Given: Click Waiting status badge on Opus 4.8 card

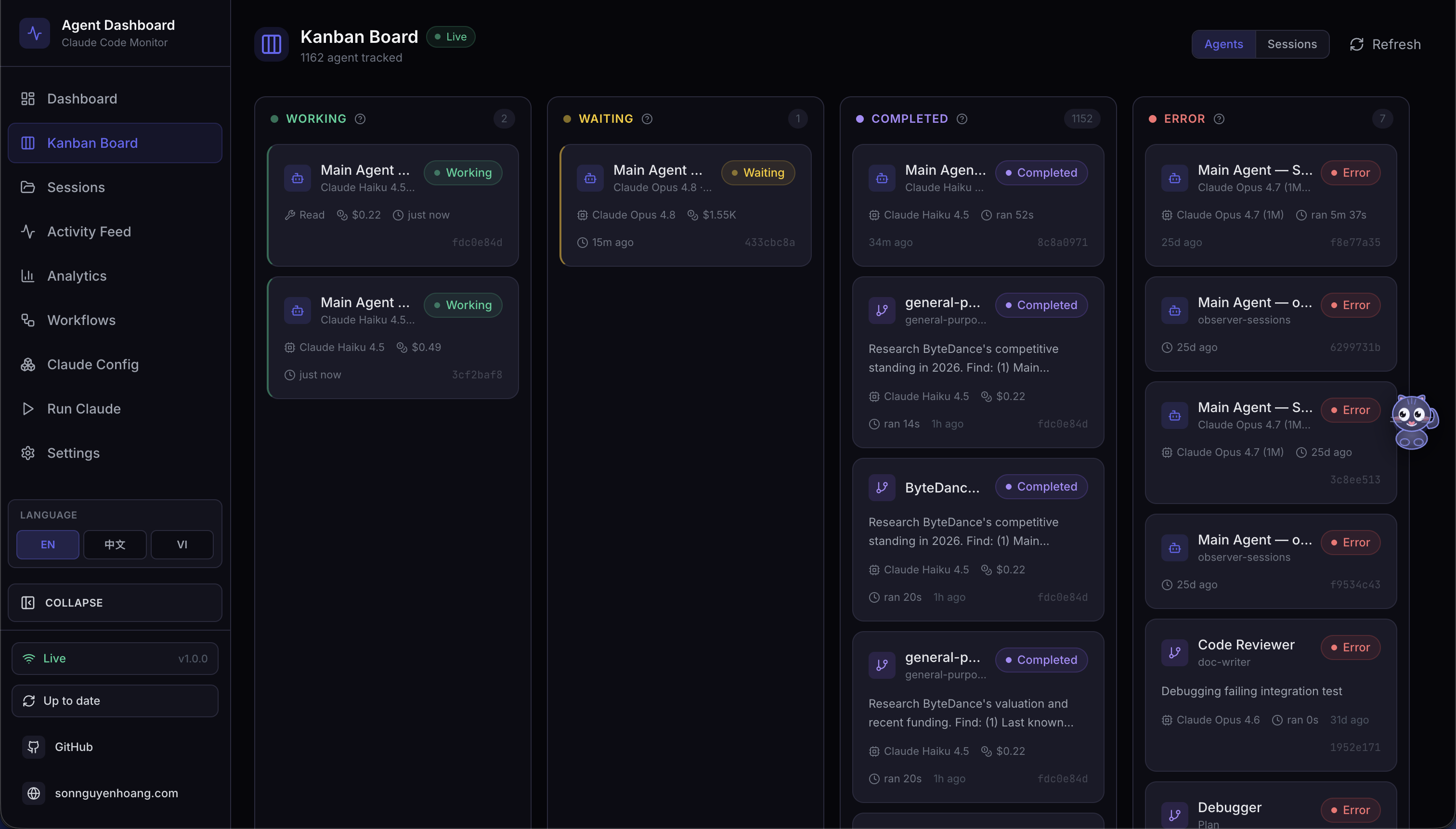Looking at the screenshot, I should tap(758, 172).
